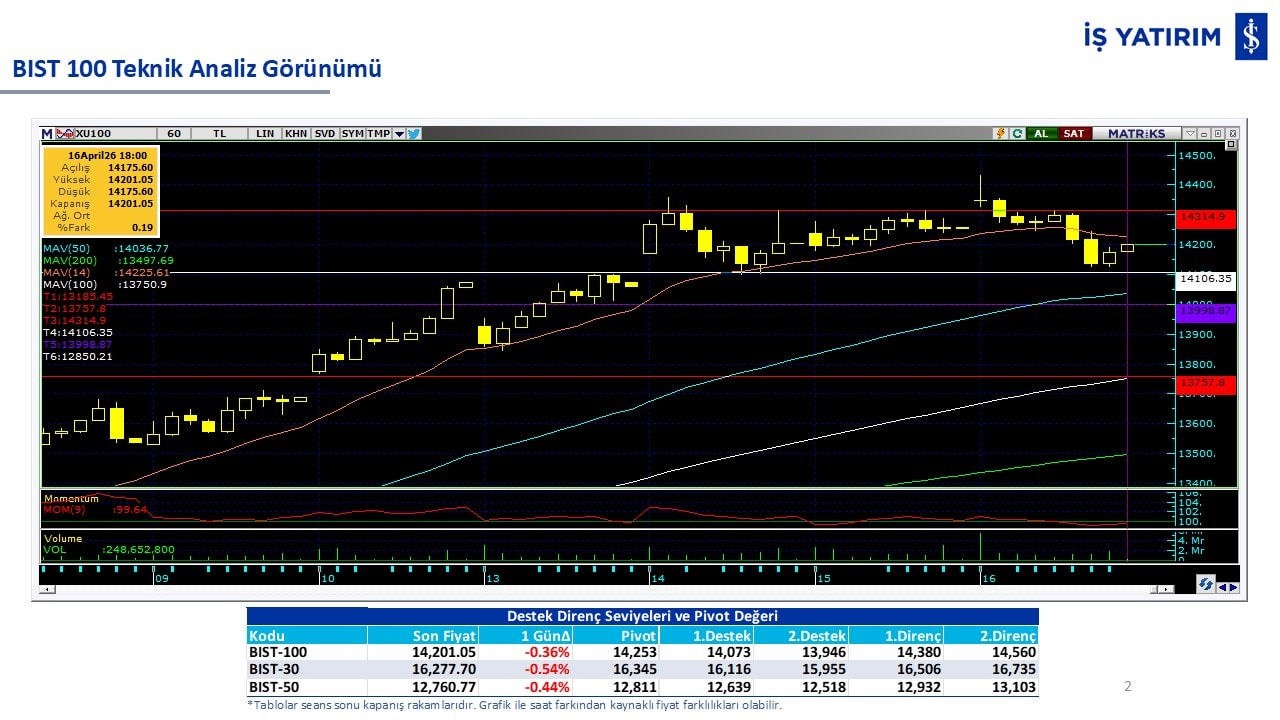Click the İş Yatırım logo
Screen dimensions: 1280x720
click(1250, 37)
